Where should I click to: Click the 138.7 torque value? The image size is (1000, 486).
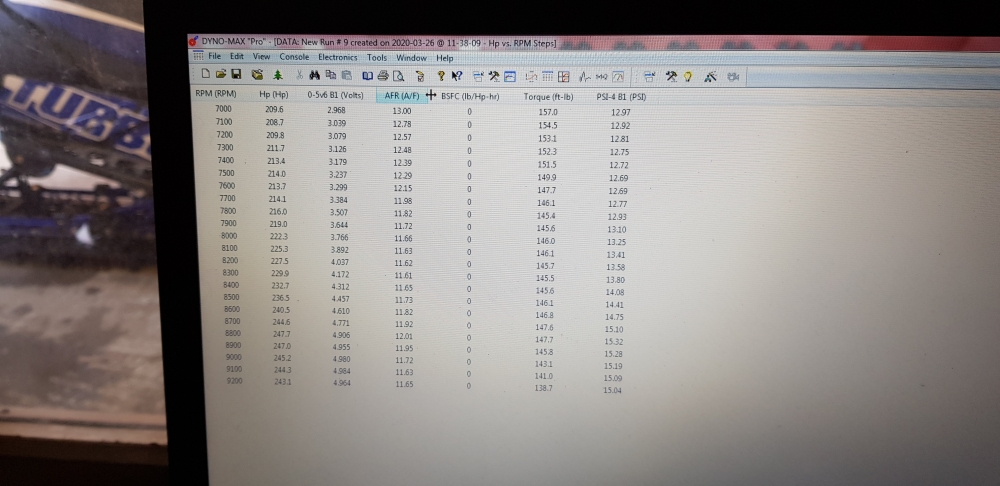[543, 388]
